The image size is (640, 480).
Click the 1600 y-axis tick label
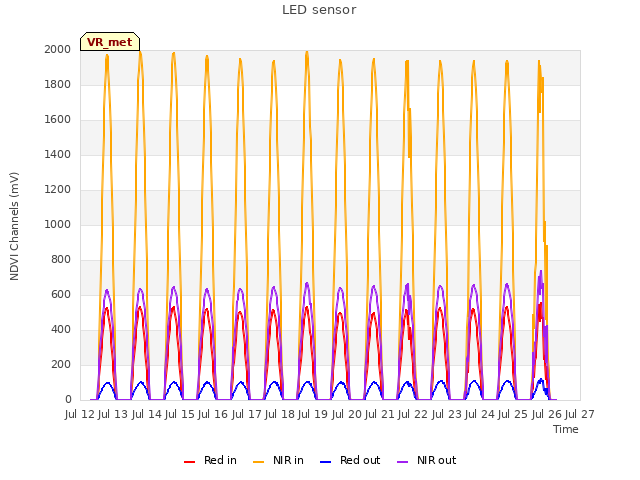(58, 120)
